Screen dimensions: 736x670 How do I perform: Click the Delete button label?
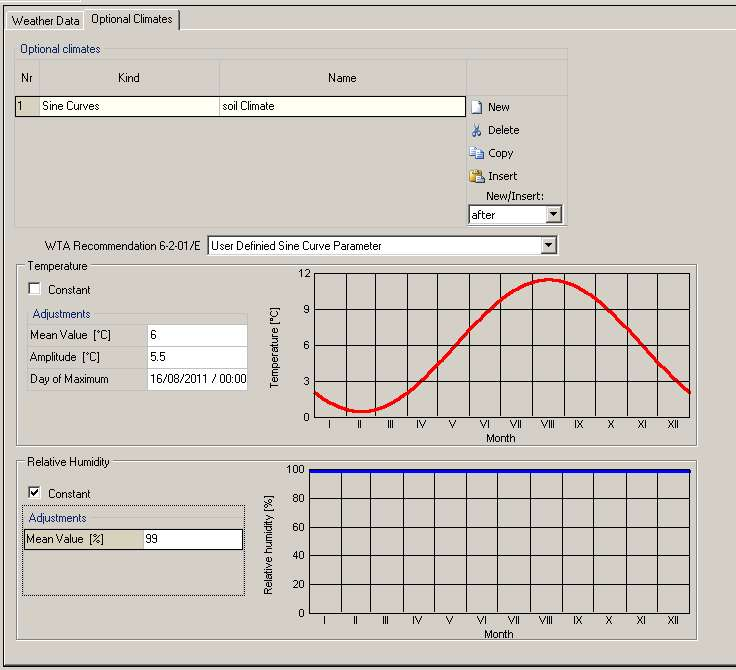(503, 130)
